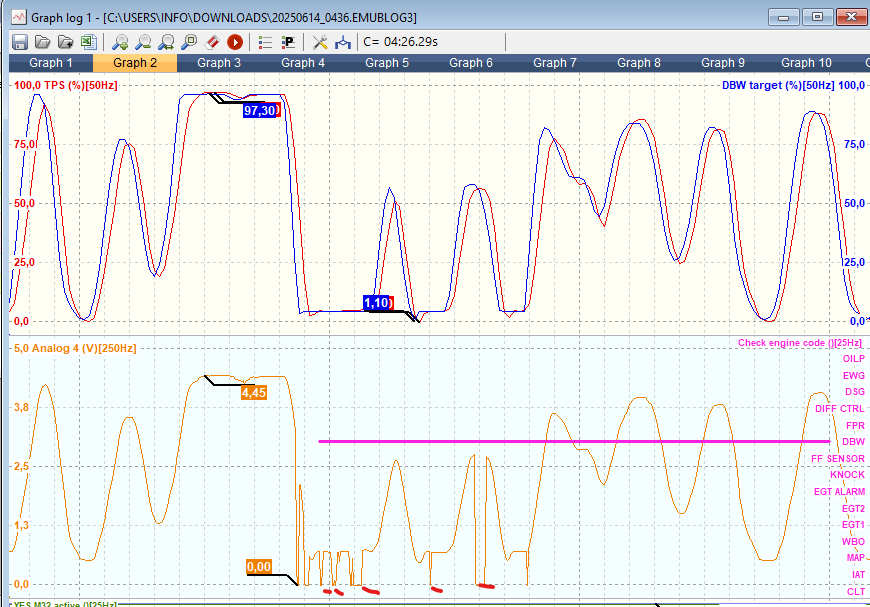Zoom out using magnifier minus icon
Screen dimensions: 870x607
tap(143, 42)
